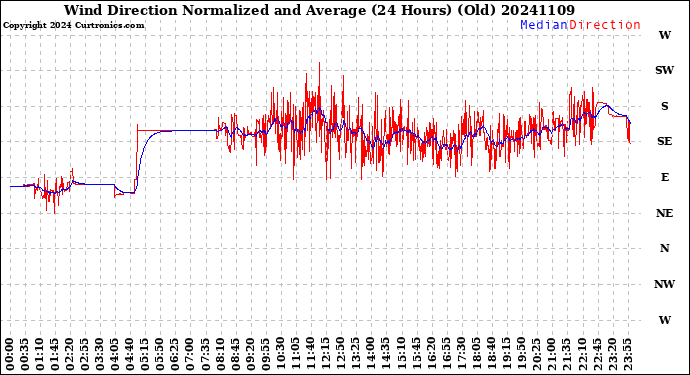Click the 'E' direction axis label
Viewport: 690px width, 375px height.
coord(664,177)
